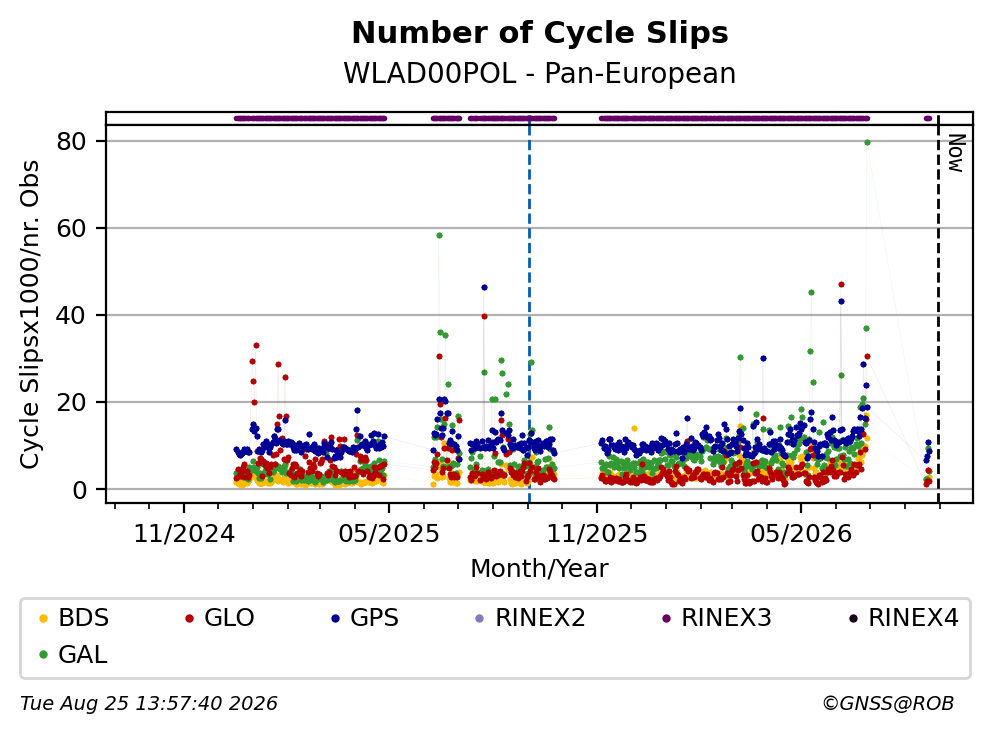The width and height of the screenshot is (993, 734).
Task: Click the x-axis label 05/2026
Action: coord(801,534)
